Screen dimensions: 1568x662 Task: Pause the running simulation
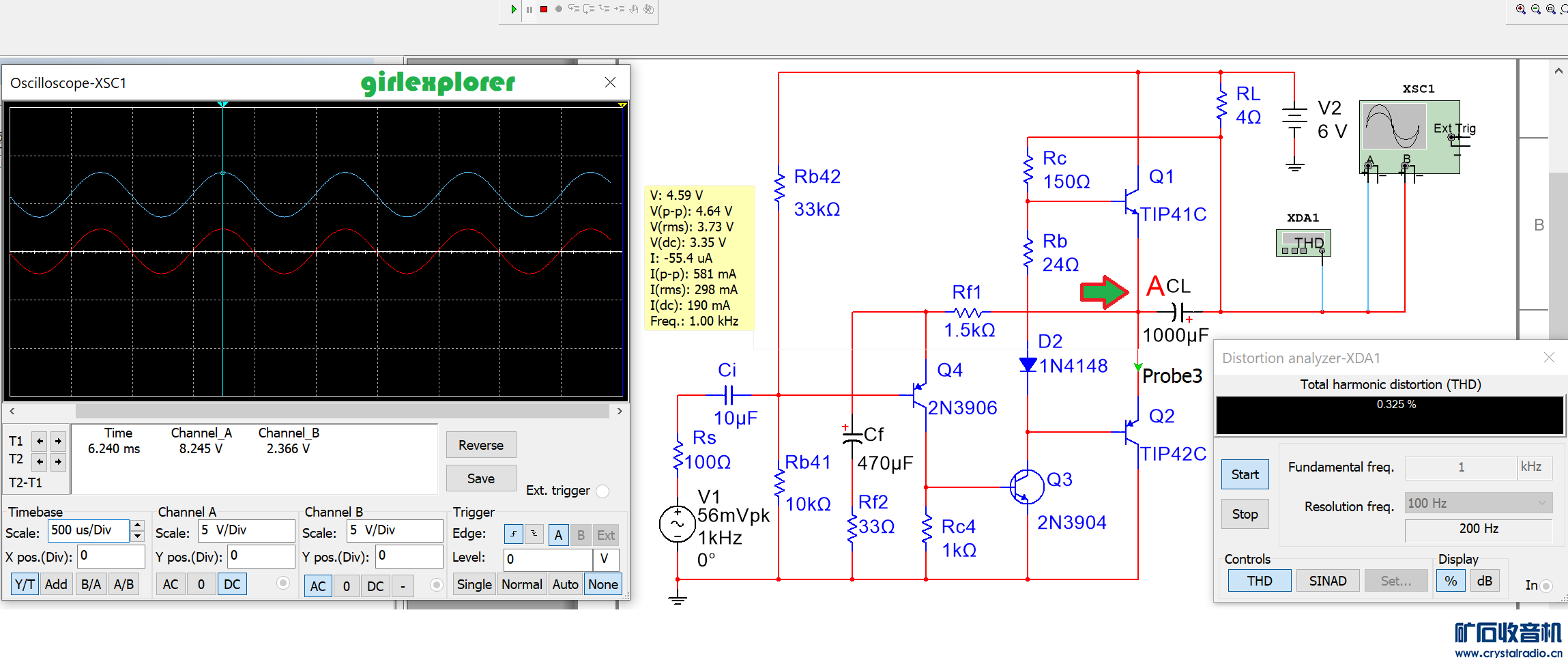[529, 10]
